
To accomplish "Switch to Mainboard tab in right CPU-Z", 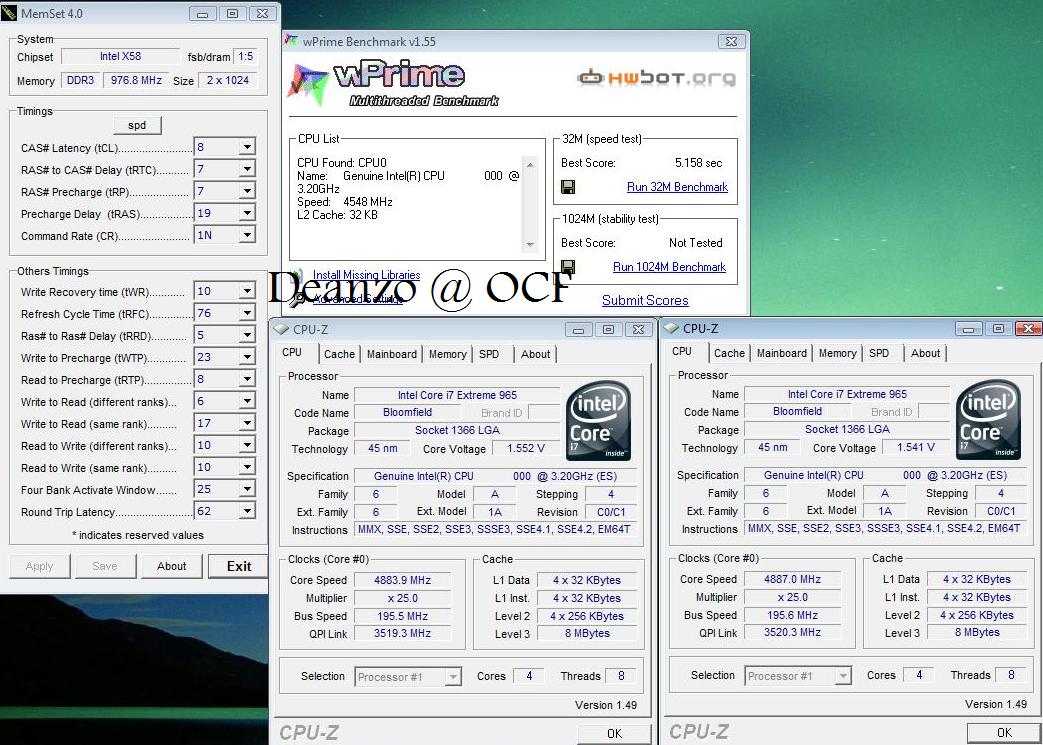I will click(782, 353).
